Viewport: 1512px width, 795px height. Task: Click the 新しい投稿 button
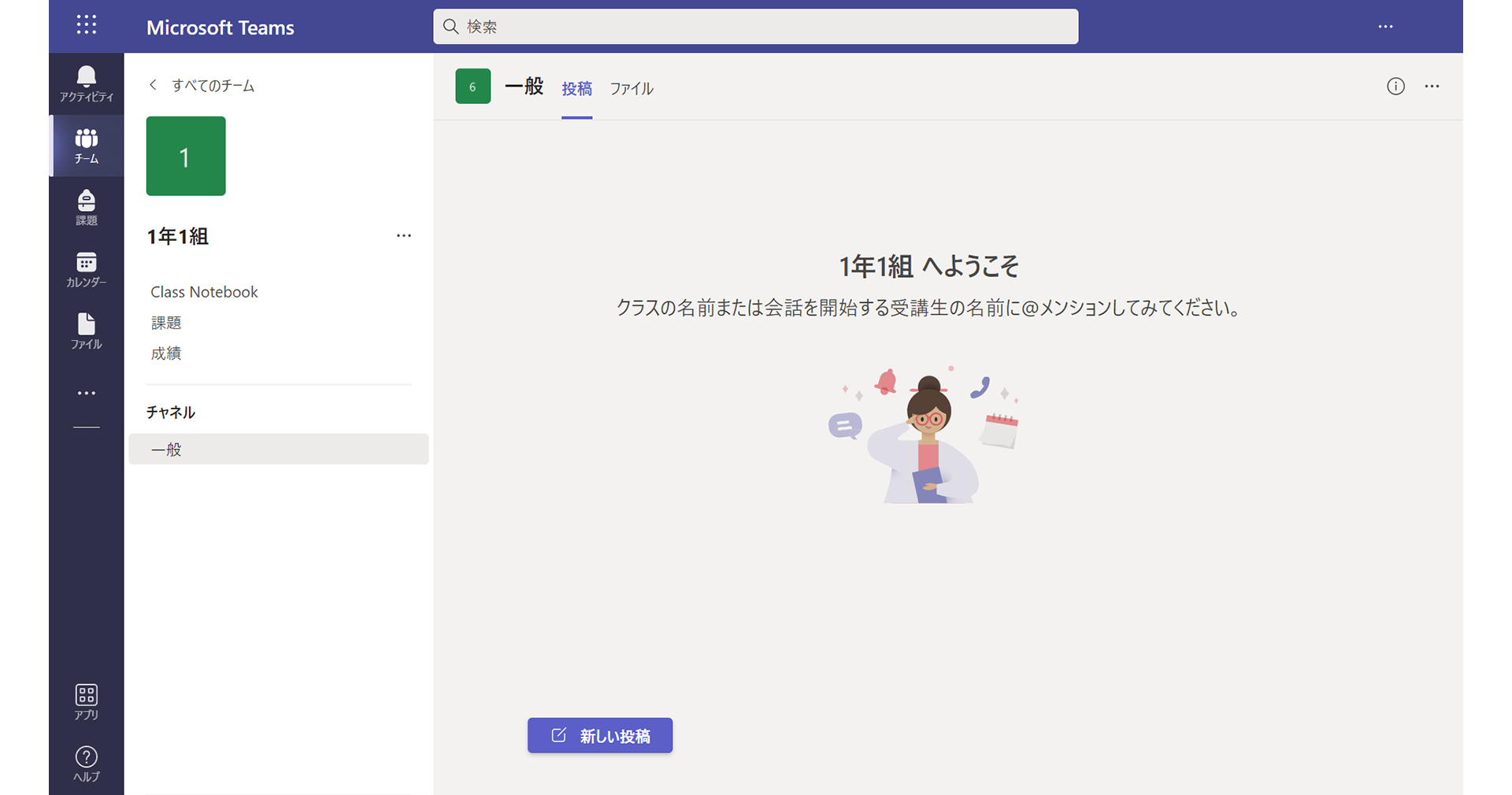coord(600,735)
